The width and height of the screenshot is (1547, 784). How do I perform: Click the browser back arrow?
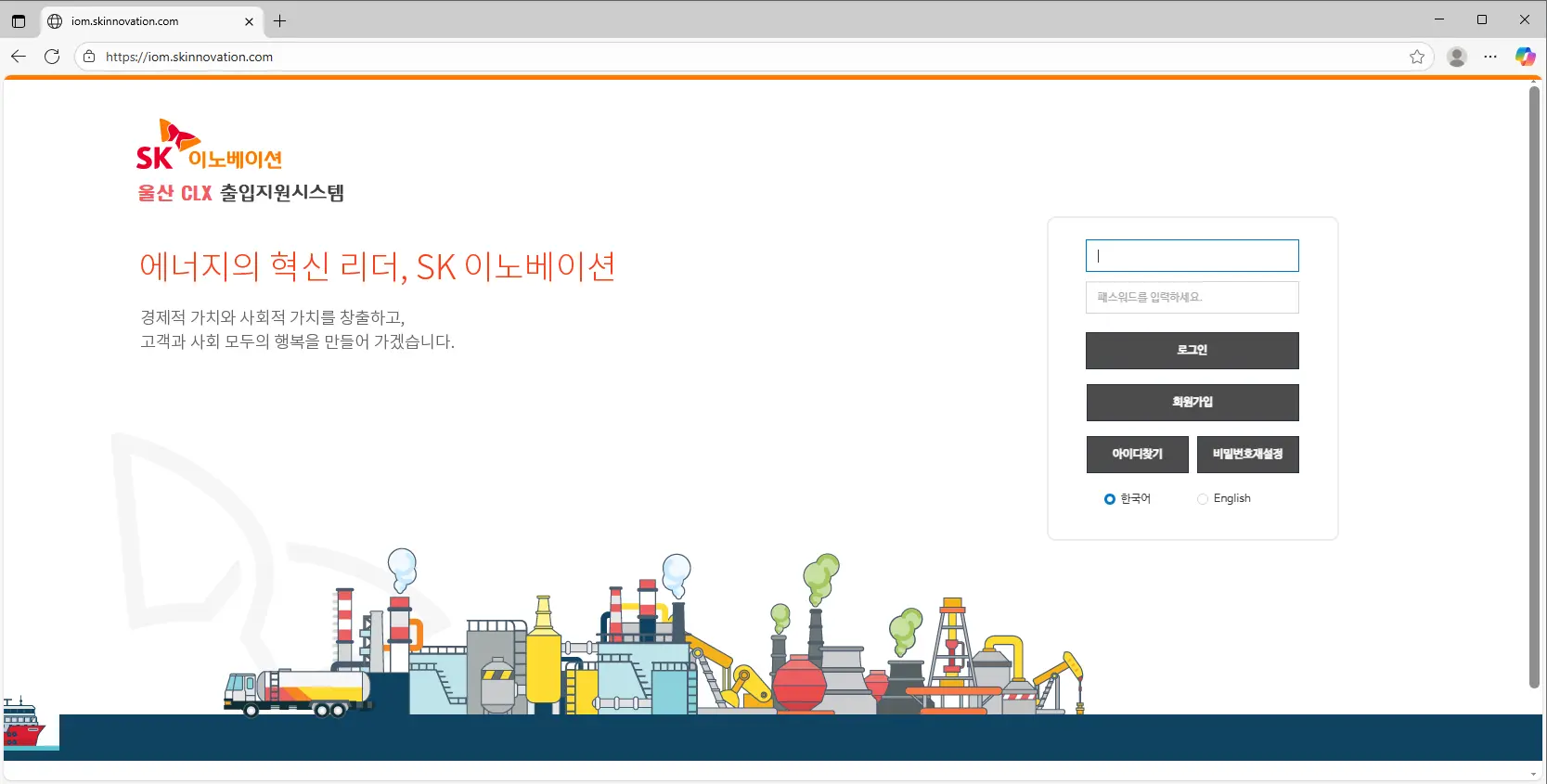19,57
